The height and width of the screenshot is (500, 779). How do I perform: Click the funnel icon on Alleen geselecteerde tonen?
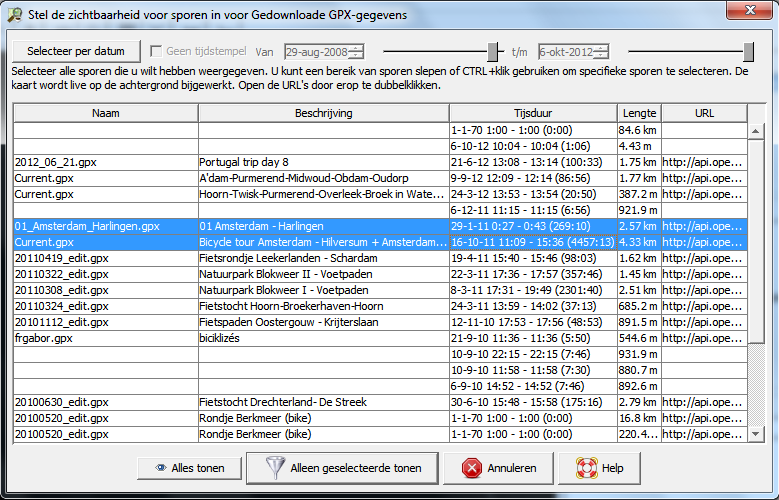coord(275,468)
